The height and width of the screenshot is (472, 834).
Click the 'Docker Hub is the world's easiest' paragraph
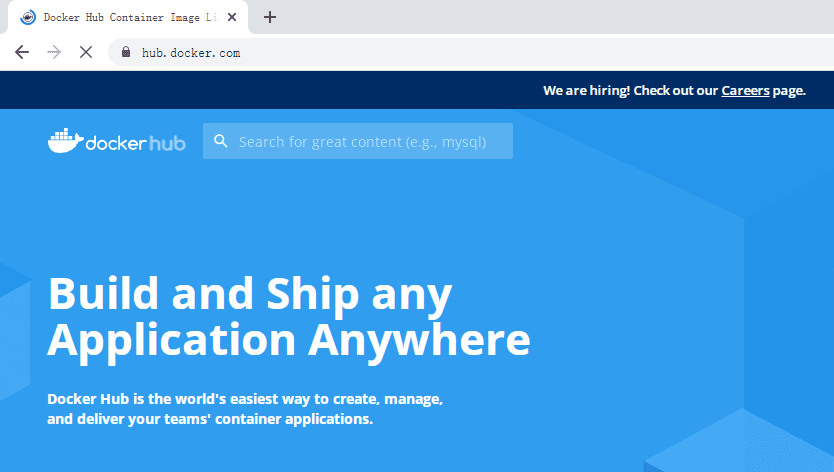point(245,409)
